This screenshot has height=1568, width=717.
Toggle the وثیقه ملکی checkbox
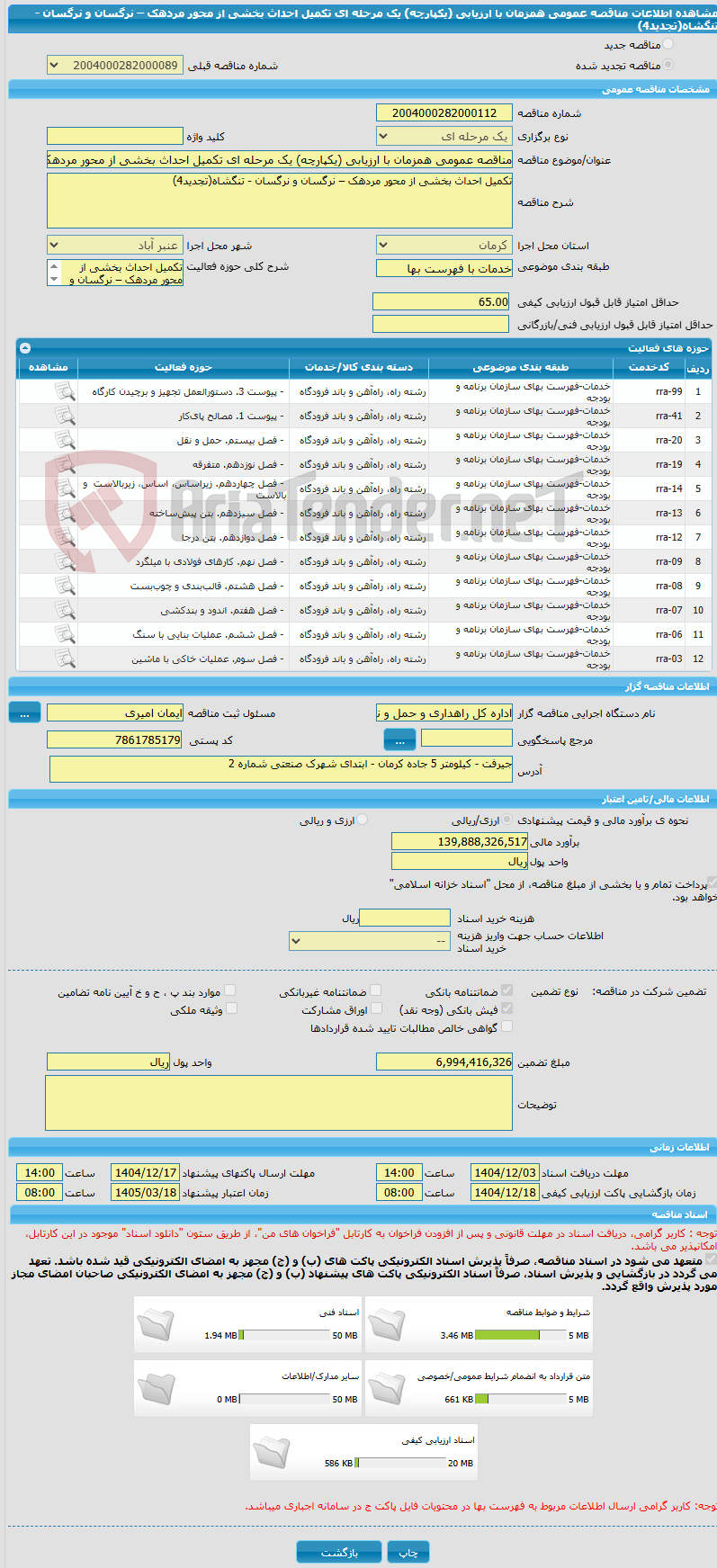click(231, 1008)
